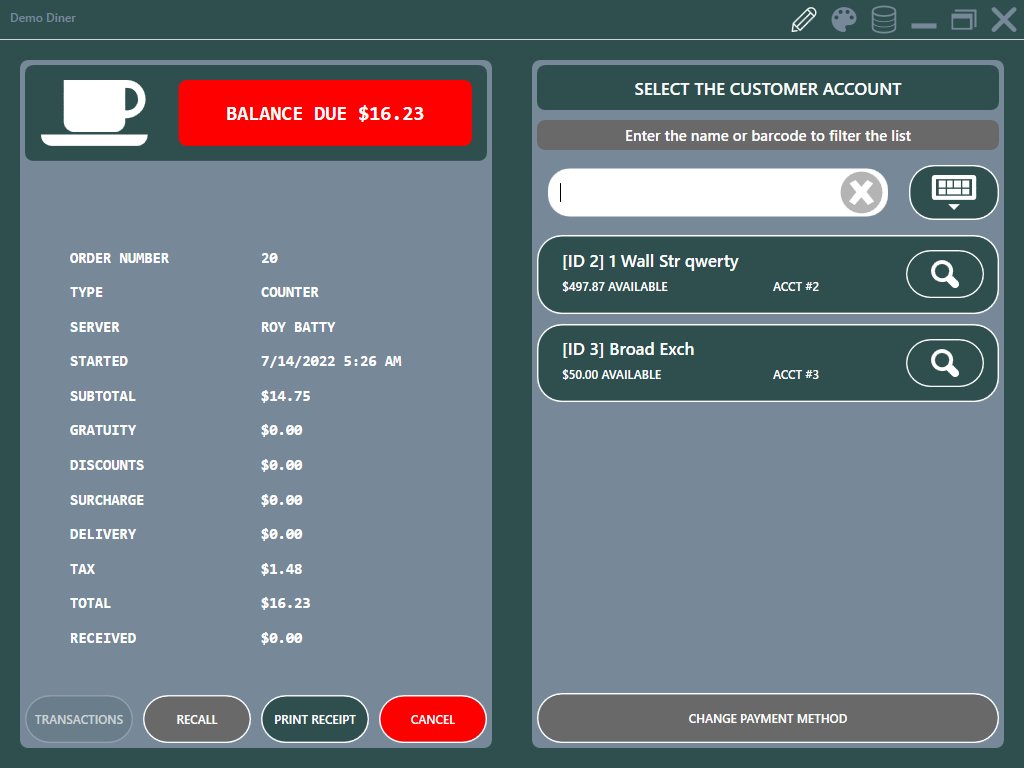Image resolution: width=1024 pixels, height=768 pixels.
Task: Restore down the Demo Diner window
Action: [963, 20]
